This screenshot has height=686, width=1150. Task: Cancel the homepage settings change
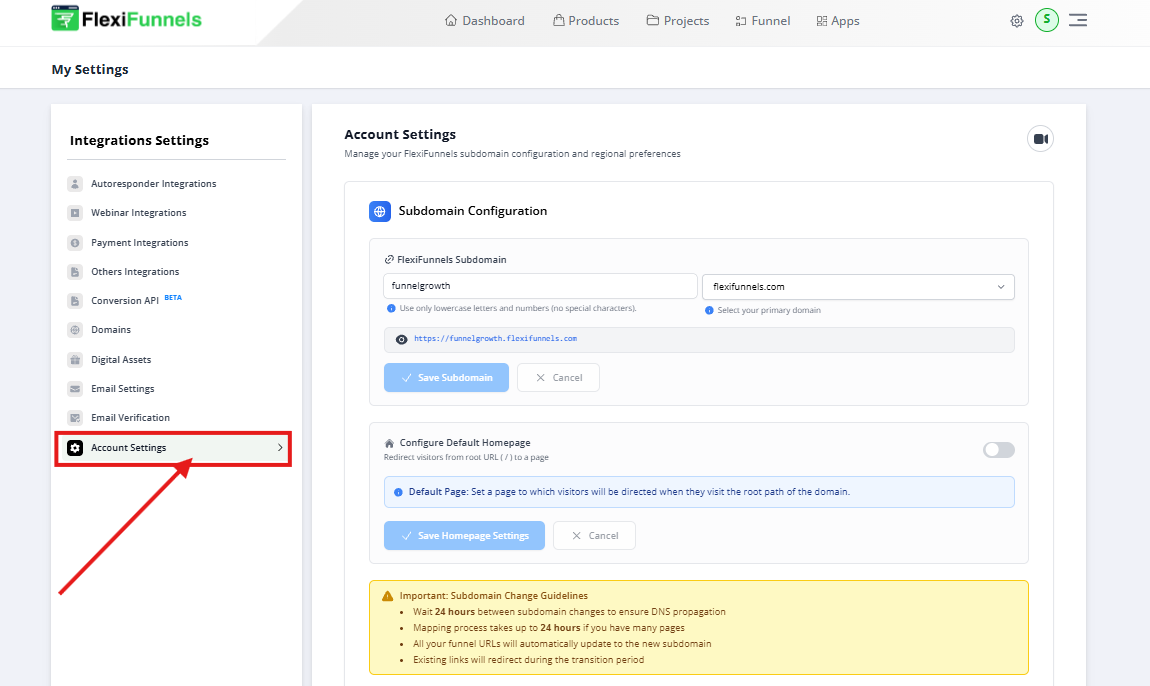tap(594, 536)
